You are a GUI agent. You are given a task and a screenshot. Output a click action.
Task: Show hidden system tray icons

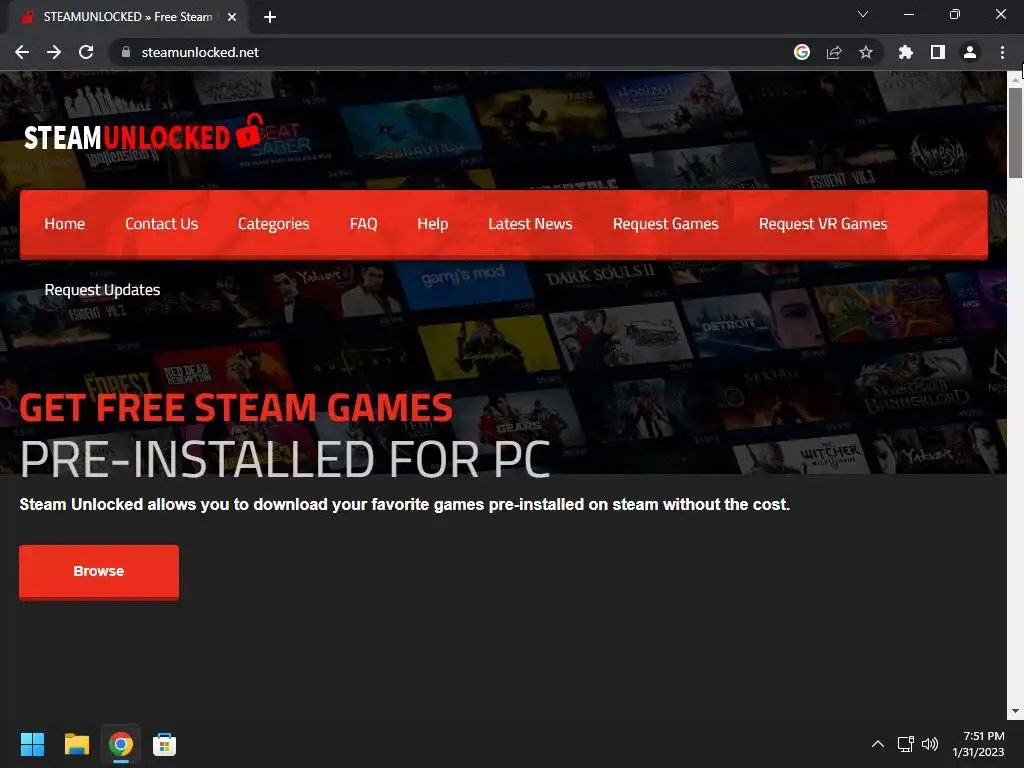[x=878, y=744]
